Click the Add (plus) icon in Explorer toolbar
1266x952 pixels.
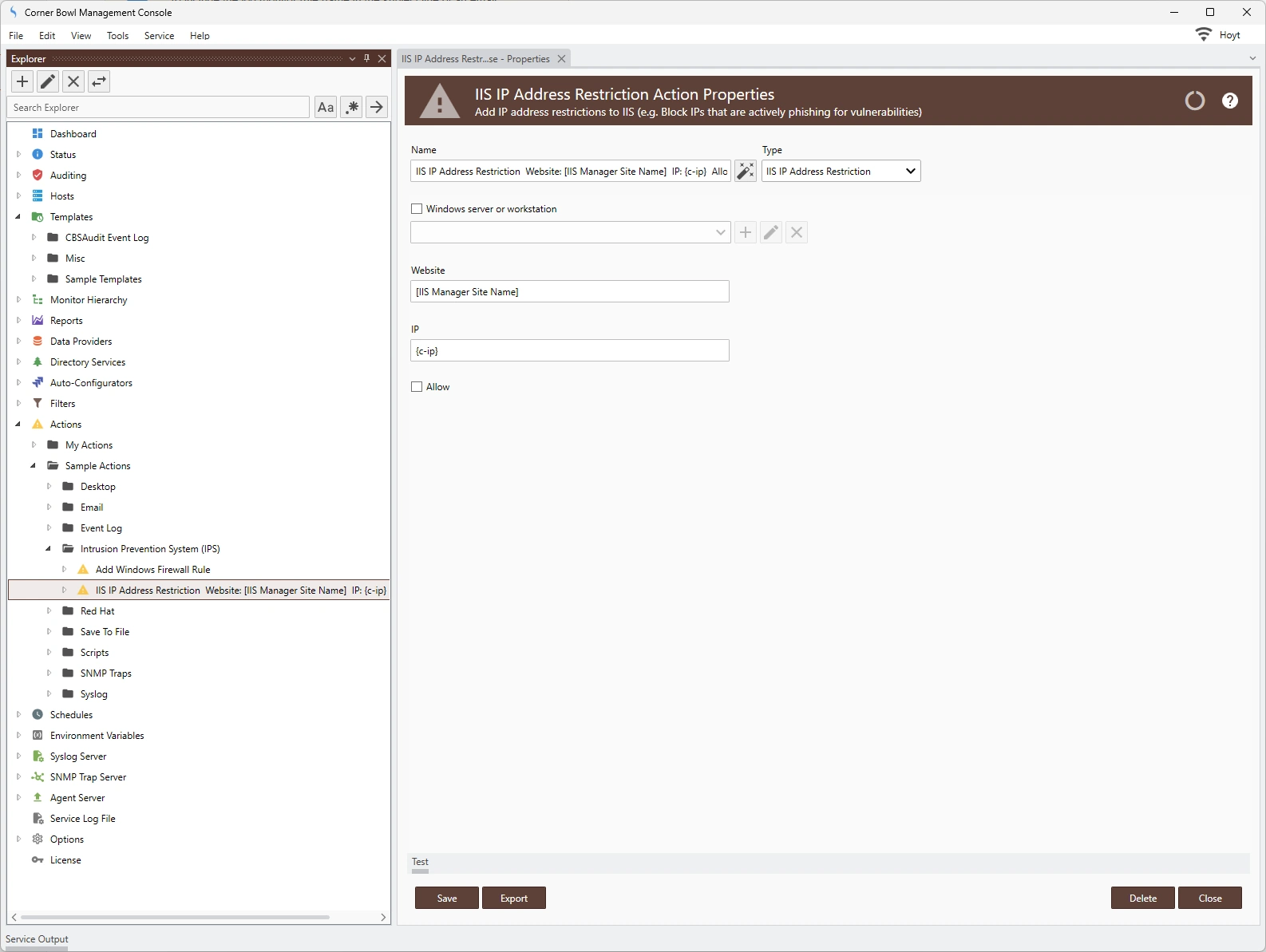(22, 81)
